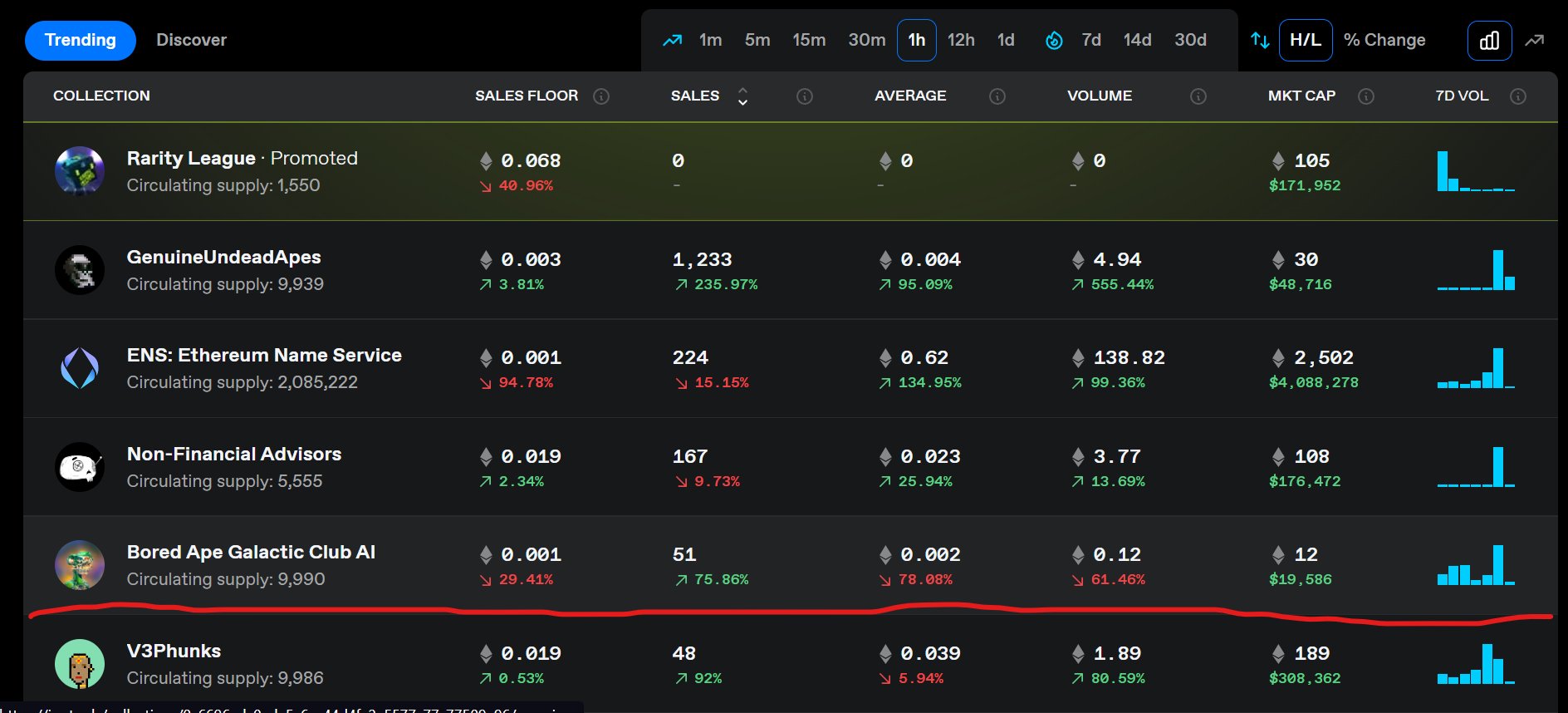Open Mkt Cap column info icon

(x=1366, y=96)
